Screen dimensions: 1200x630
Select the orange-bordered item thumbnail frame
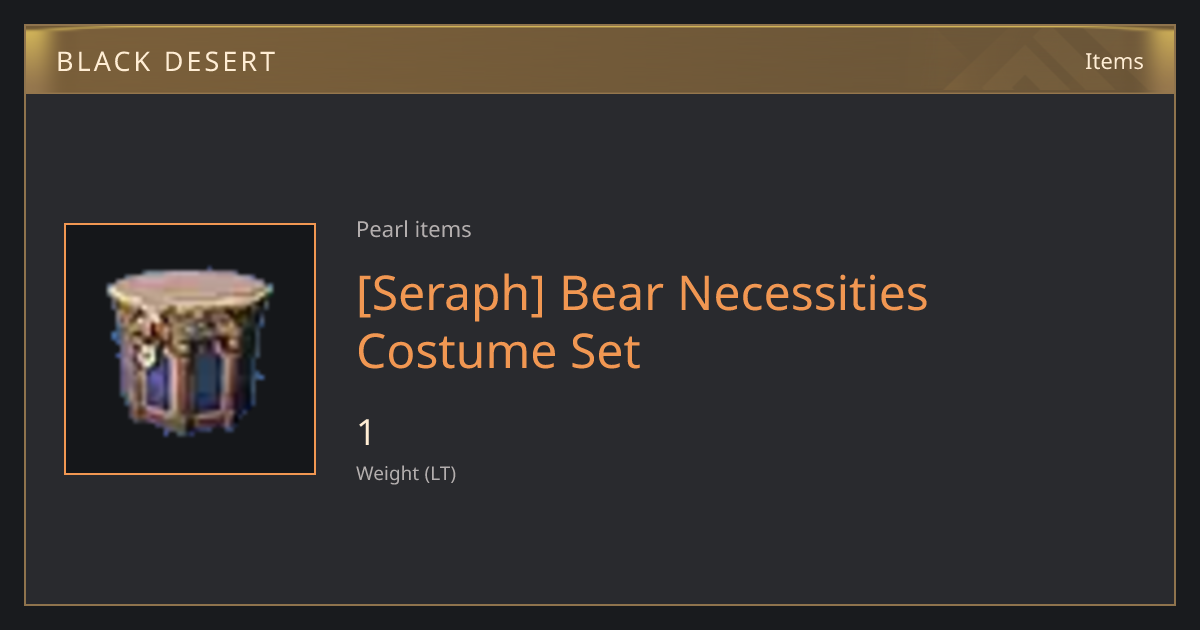point(190,349)
